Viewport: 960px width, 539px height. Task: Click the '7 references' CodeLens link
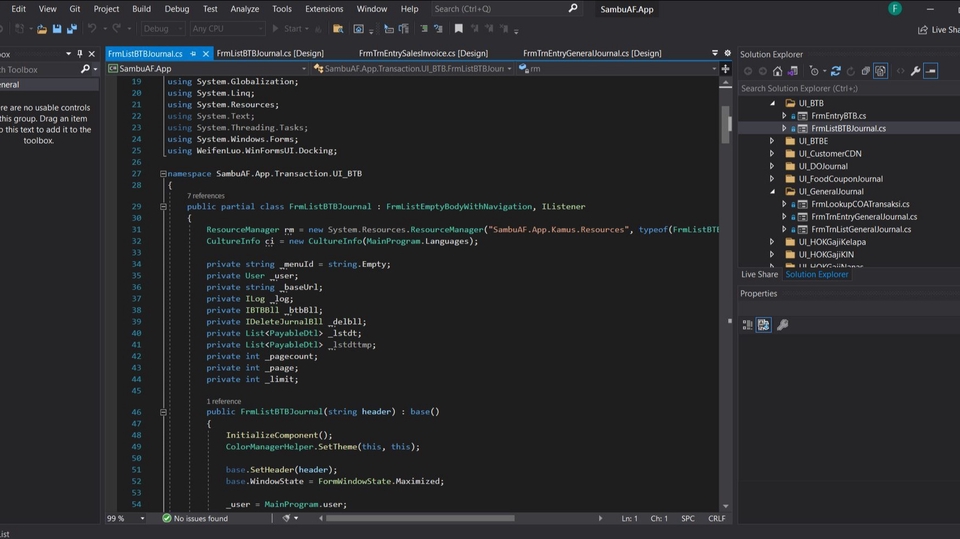click(x=208, y=196)
